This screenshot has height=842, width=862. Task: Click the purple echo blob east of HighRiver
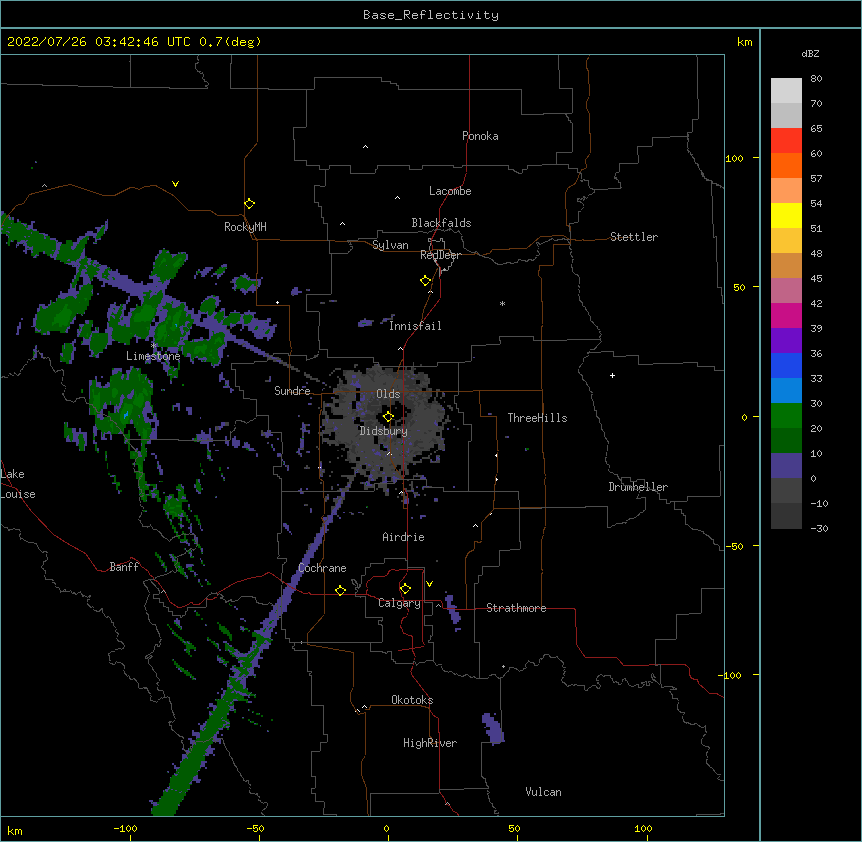493,728
